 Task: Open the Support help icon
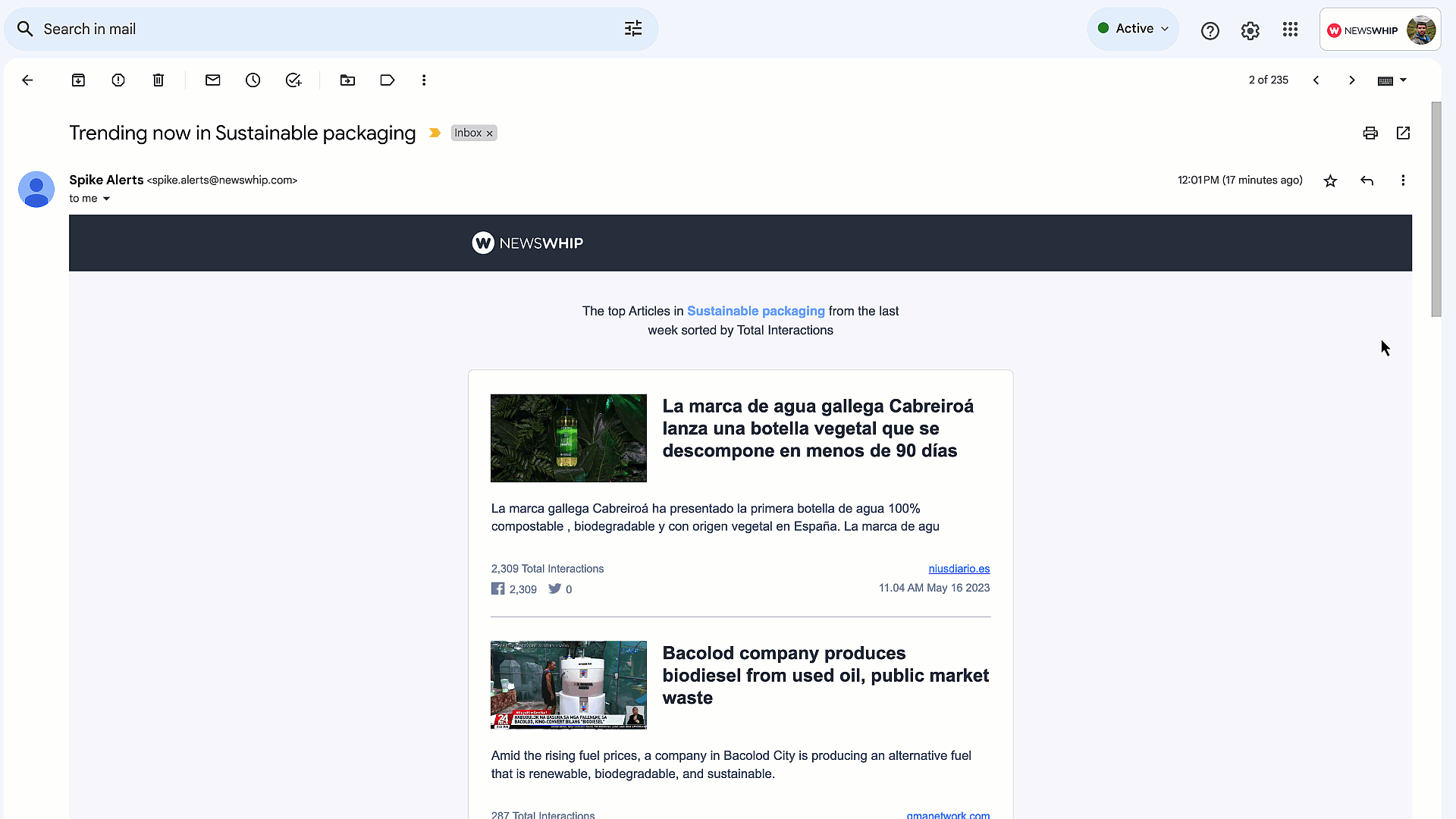coord(1210,30)
